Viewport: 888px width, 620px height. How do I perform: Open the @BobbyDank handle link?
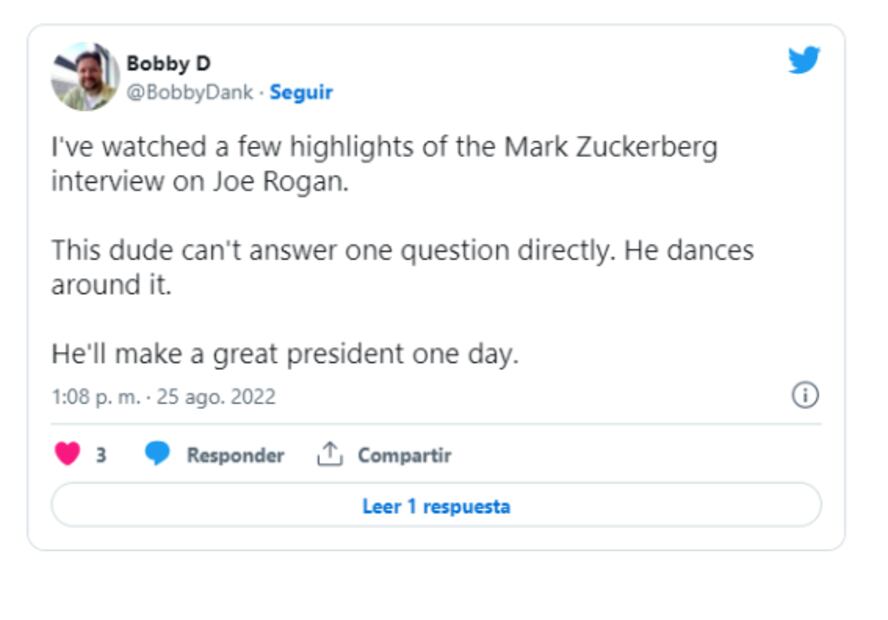coord(190,92)
